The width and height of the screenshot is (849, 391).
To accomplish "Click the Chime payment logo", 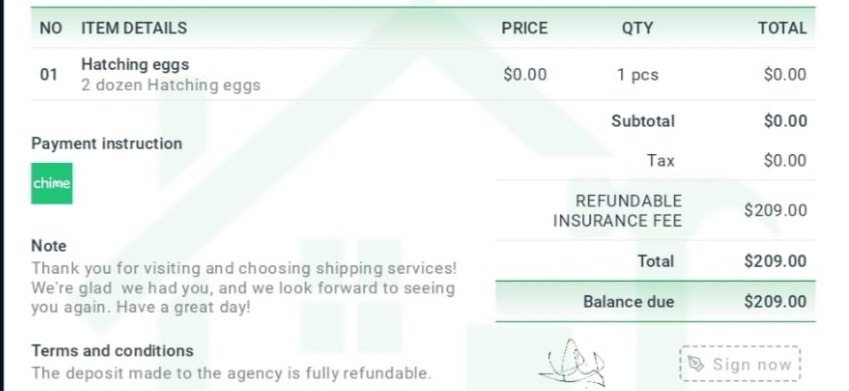I will point(51,184).
